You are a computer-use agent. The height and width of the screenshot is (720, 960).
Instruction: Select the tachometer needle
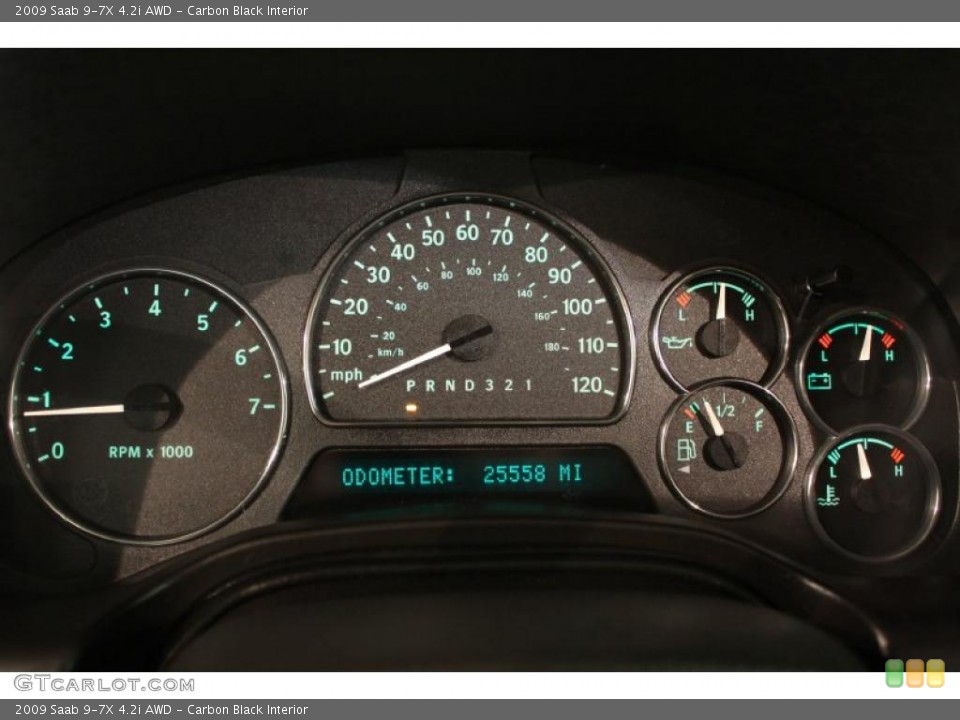coord(74,410)
